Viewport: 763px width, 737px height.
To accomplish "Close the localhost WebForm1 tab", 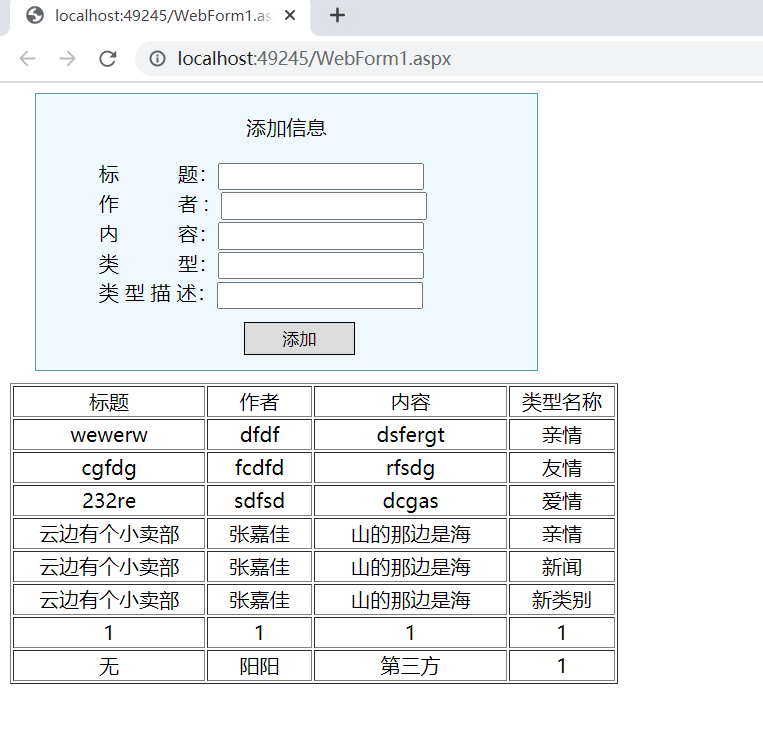I will (290, 16).
